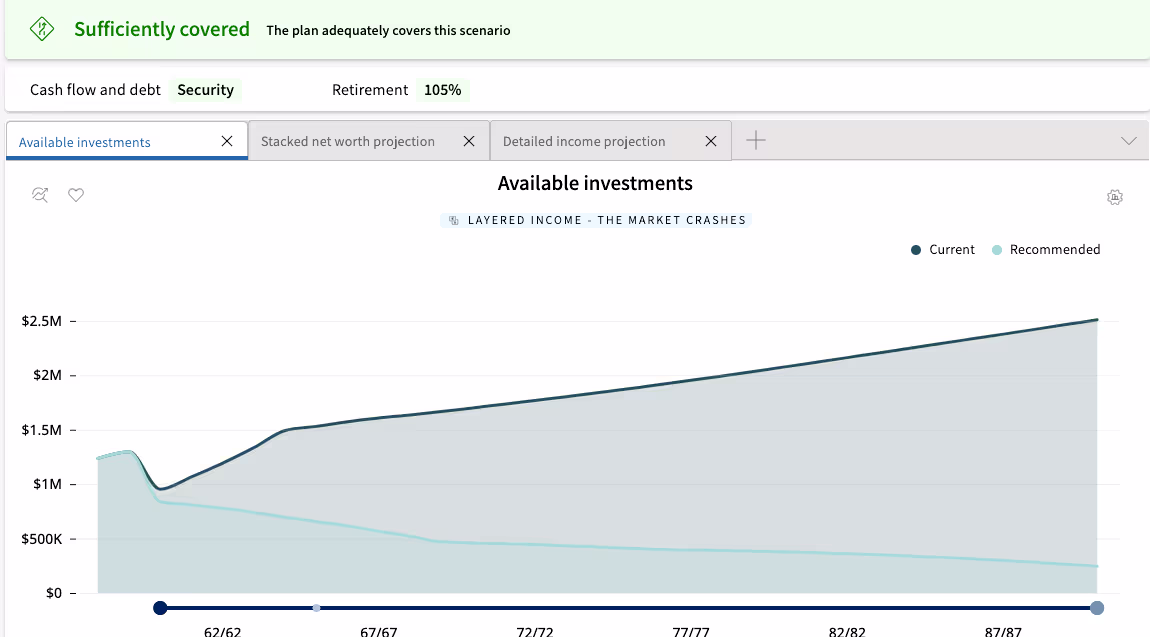Add a new chart tab with plus
Screen dimensions: 1150x637
click(755, 140)
